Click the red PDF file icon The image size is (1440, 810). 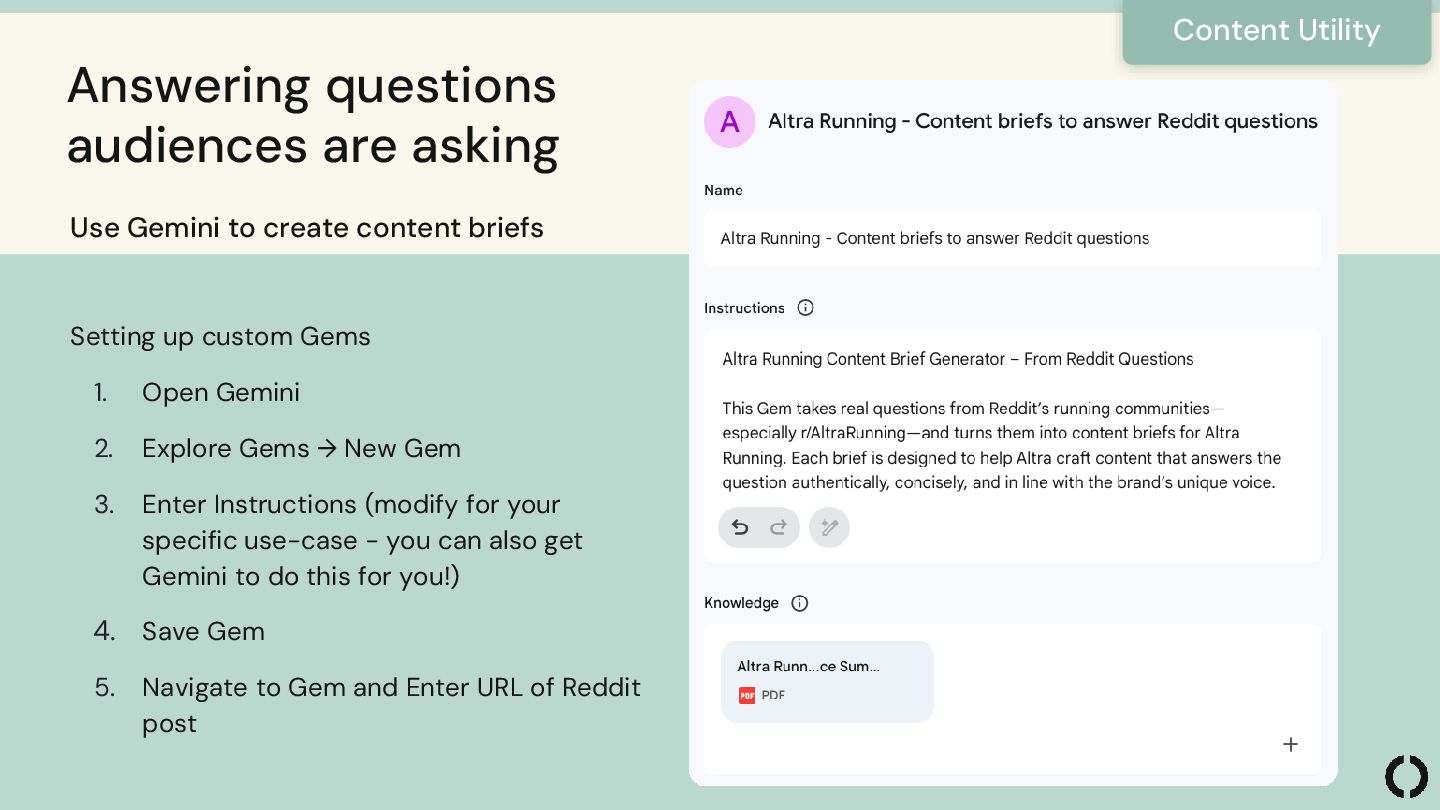(x=747, y=695)
